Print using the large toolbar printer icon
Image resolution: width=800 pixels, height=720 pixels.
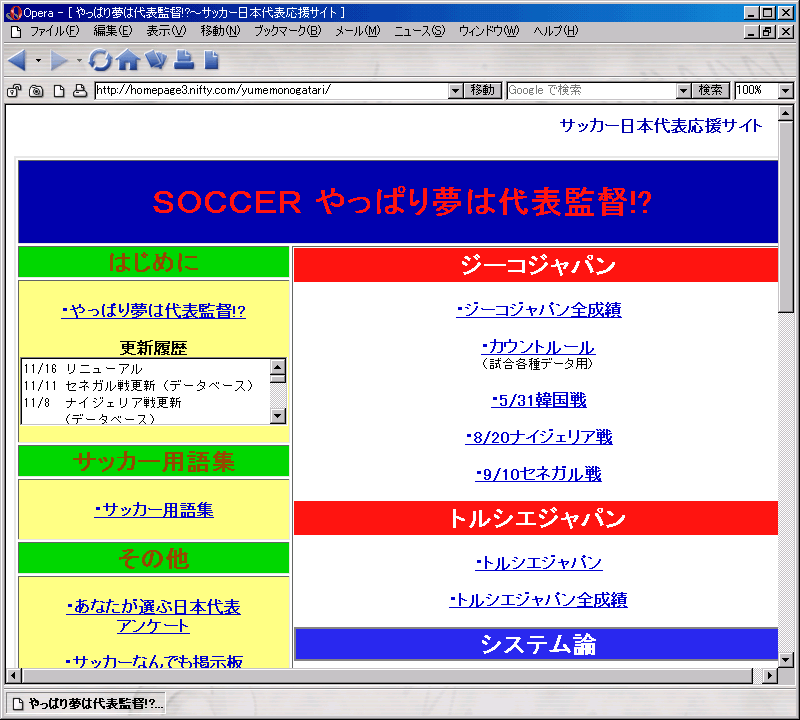tap(184, 60)
